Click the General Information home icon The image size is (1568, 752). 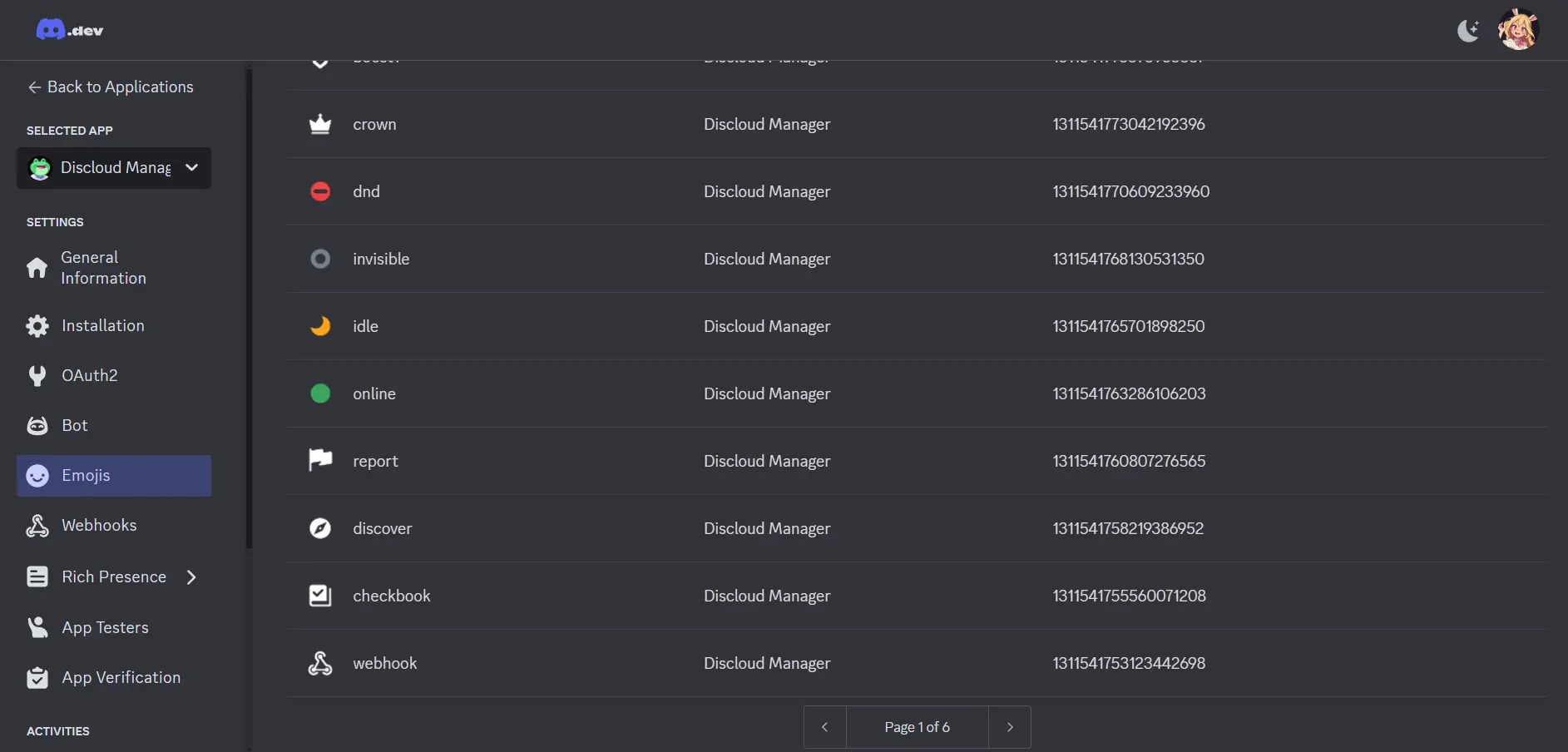click(37, 268)
